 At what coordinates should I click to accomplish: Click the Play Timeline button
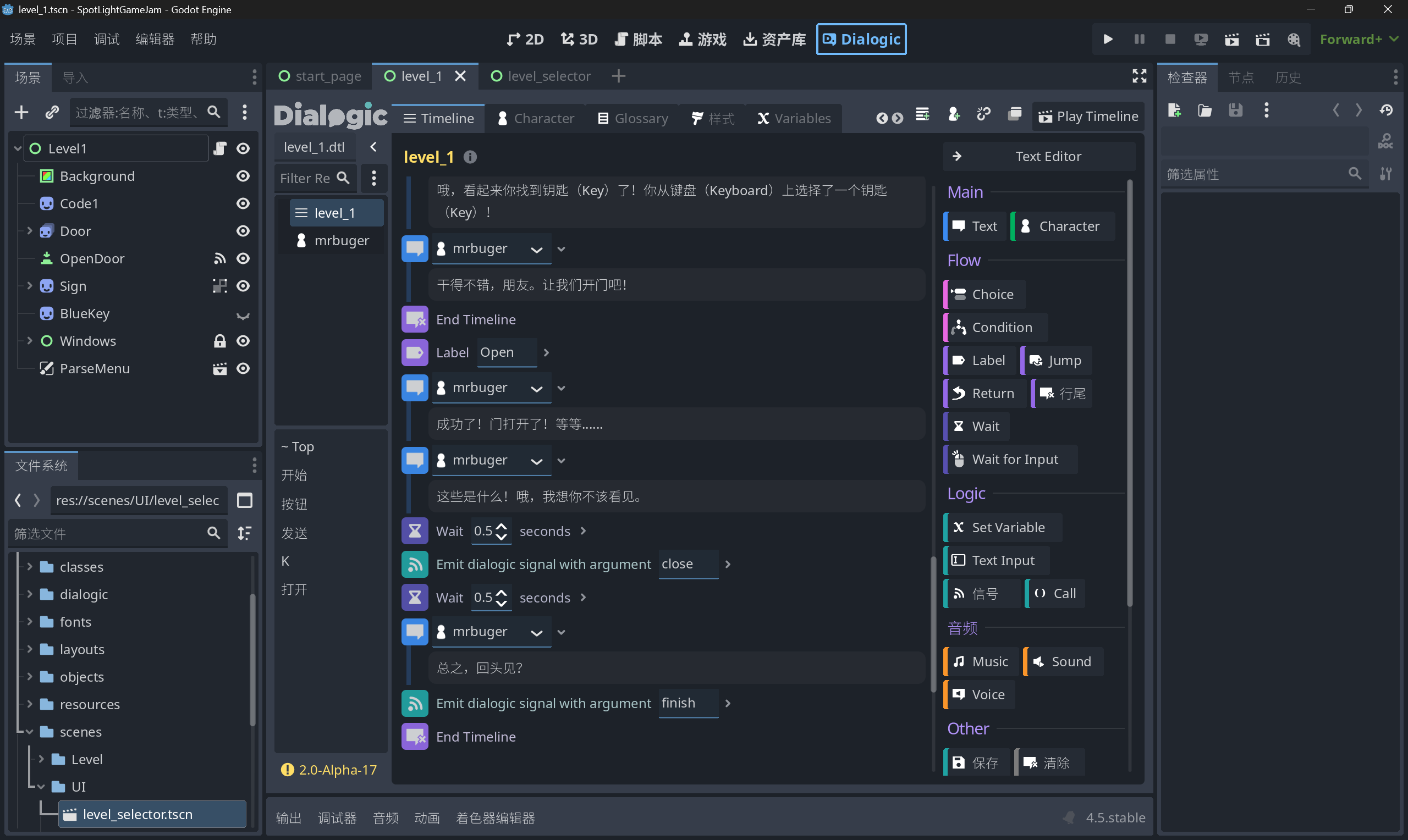pyautogui.click(x=1087, y=116)
